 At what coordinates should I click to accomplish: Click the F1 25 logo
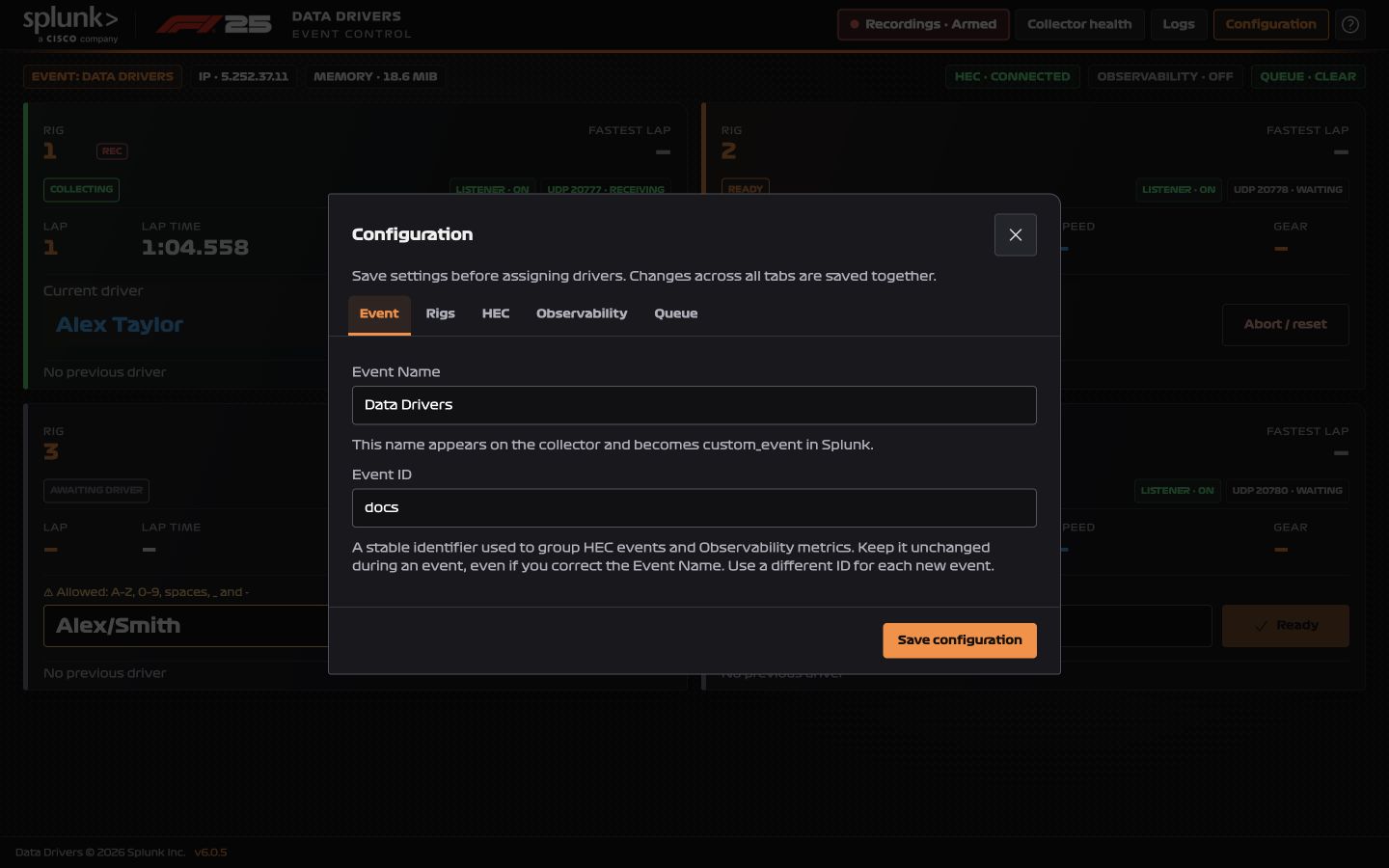click(214, 24)
